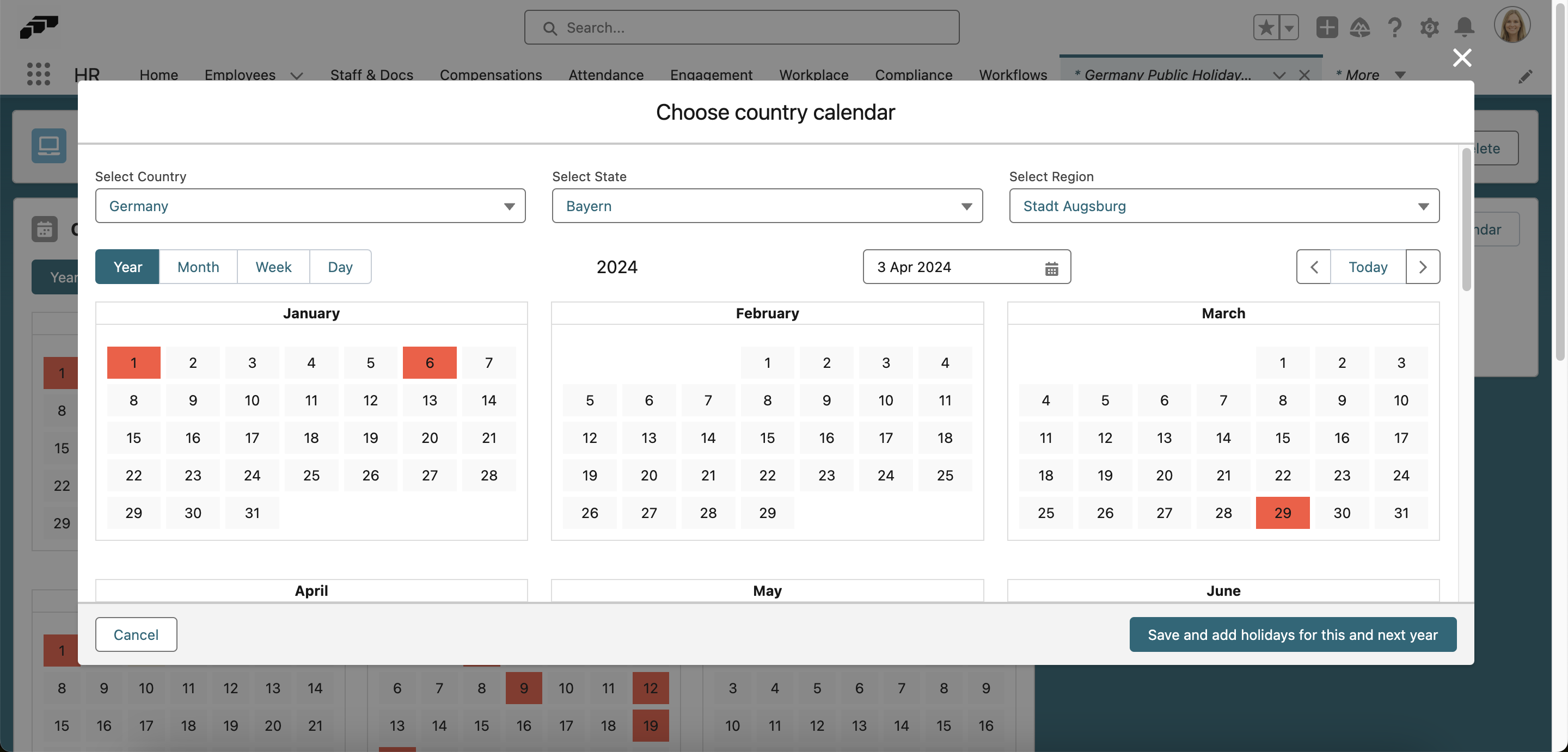Switch to Month view

(198, 267)
